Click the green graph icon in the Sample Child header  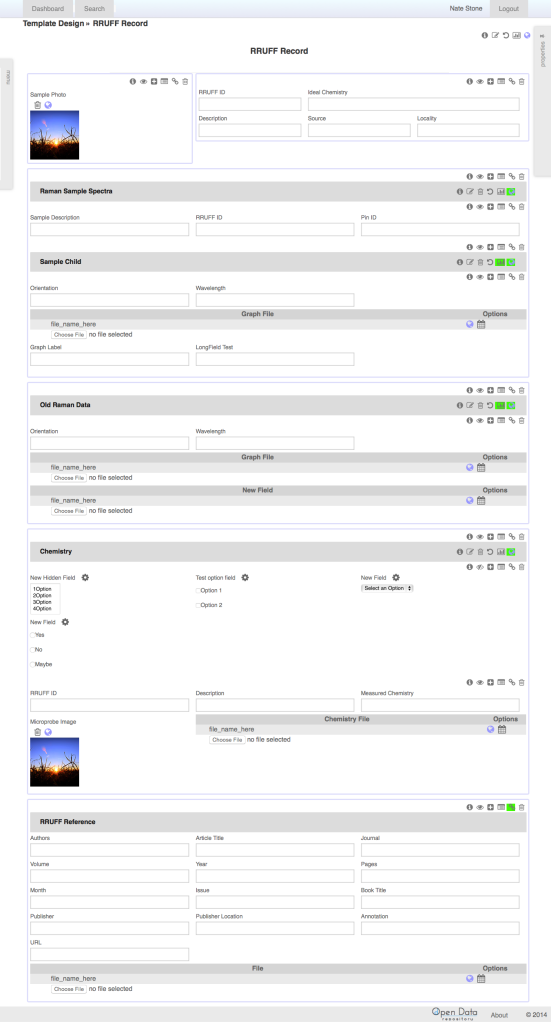point(501,263)
